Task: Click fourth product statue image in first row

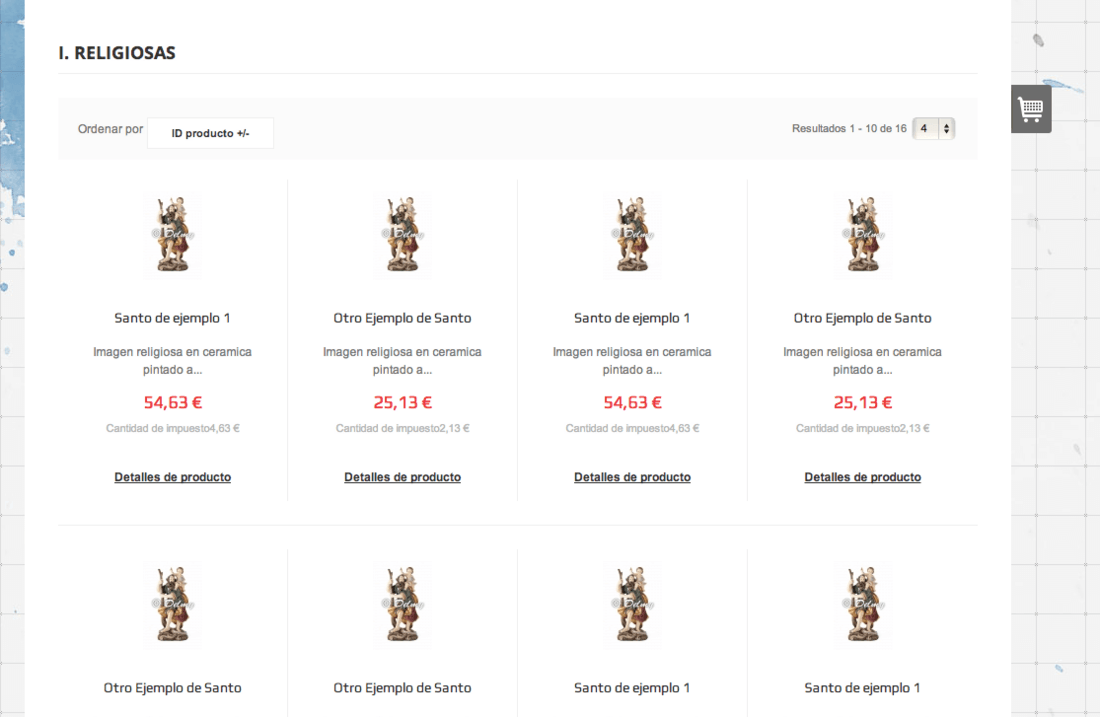Action: point(862,234)
